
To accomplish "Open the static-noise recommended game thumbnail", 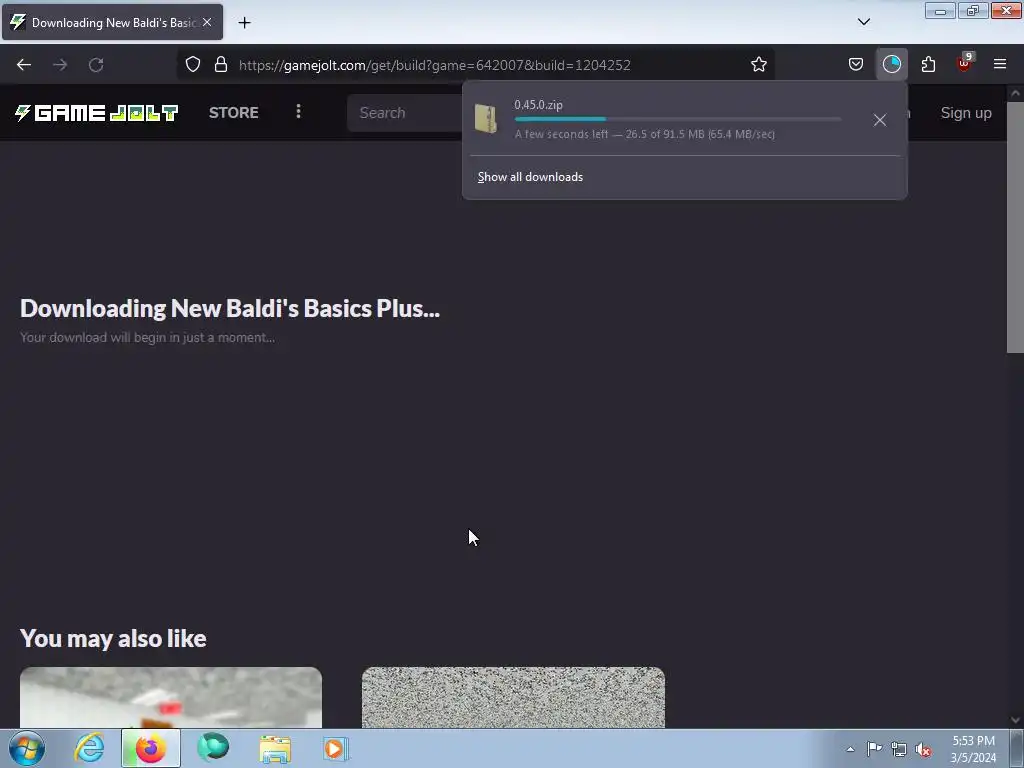I will click(513, 697).
